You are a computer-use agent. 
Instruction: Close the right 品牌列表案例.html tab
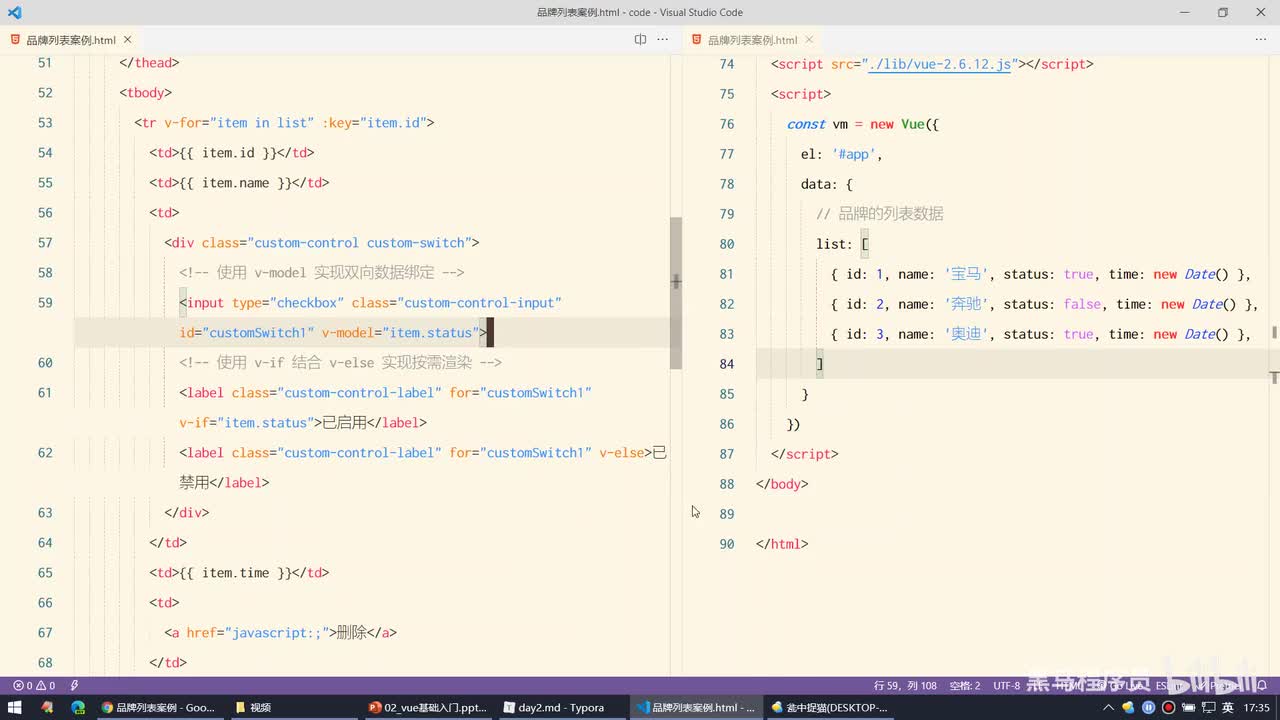click(x=809, y=40)
